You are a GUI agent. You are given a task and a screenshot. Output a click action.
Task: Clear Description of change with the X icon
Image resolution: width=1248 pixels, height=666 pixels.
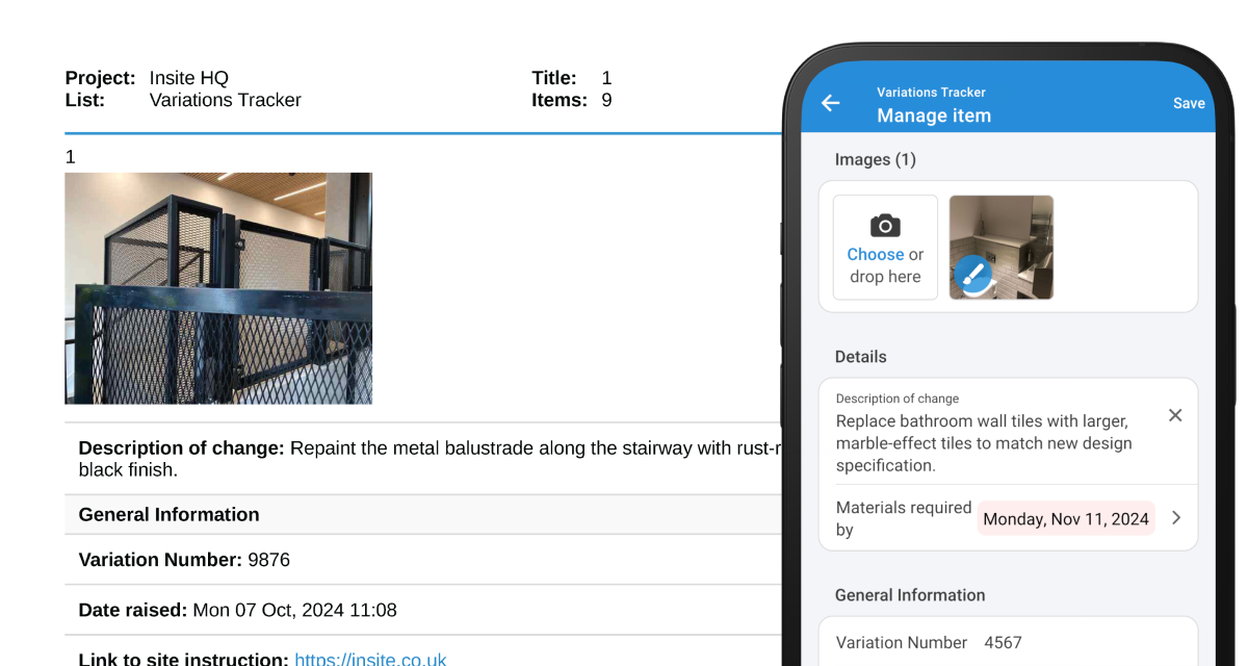(1175, 415)
